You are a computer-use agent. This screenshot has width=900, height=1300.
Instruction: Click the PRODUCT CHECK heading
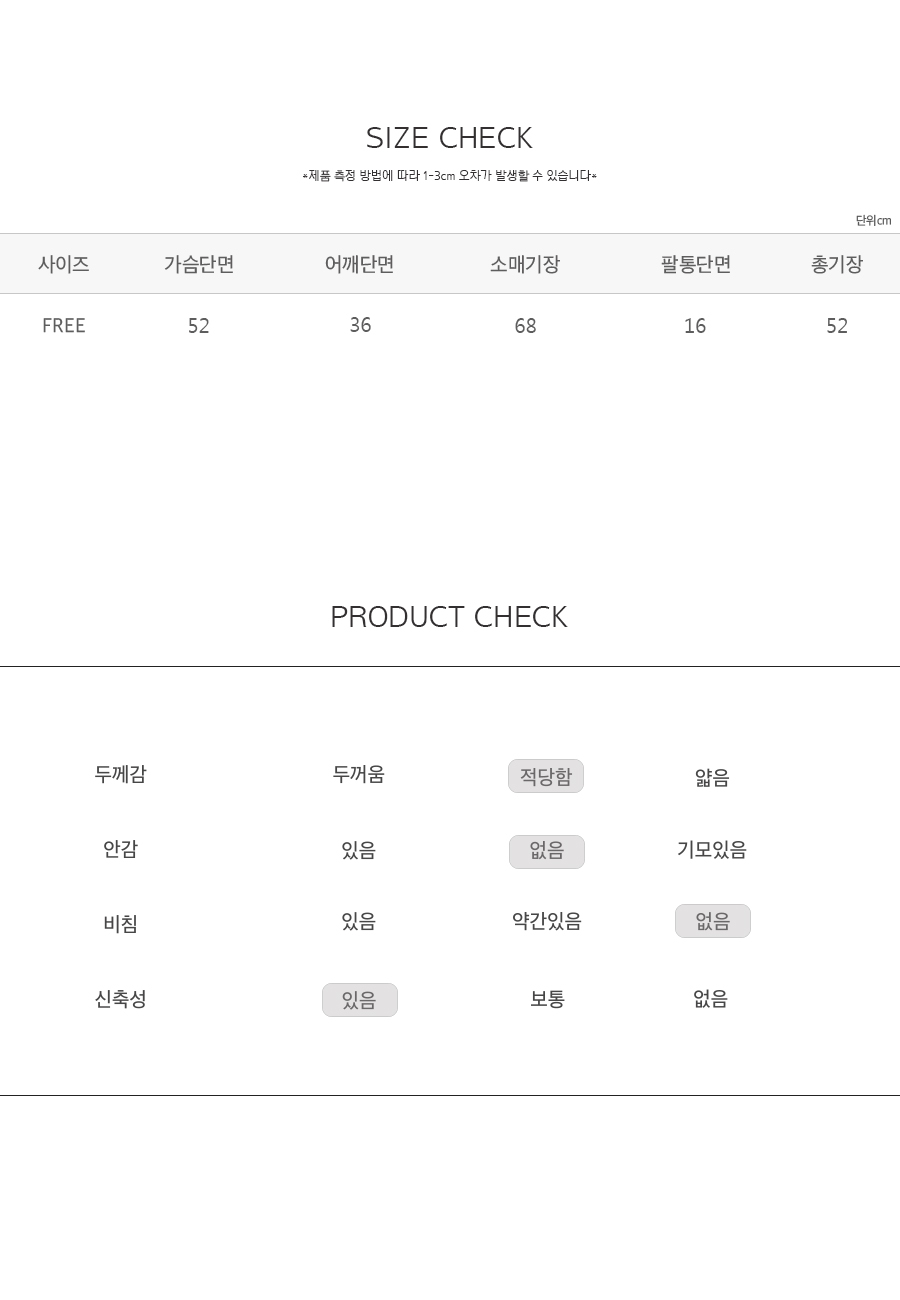(x=449, y=617)
